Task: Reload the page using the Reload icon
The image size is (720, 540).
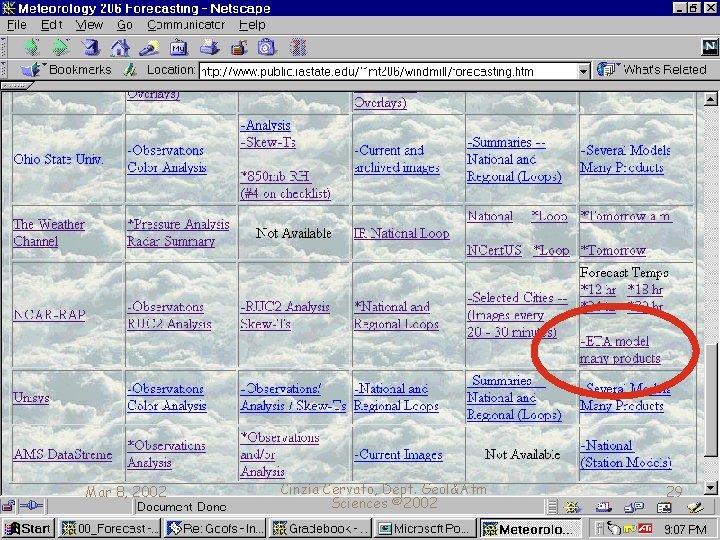Action: tap(90, 47)
